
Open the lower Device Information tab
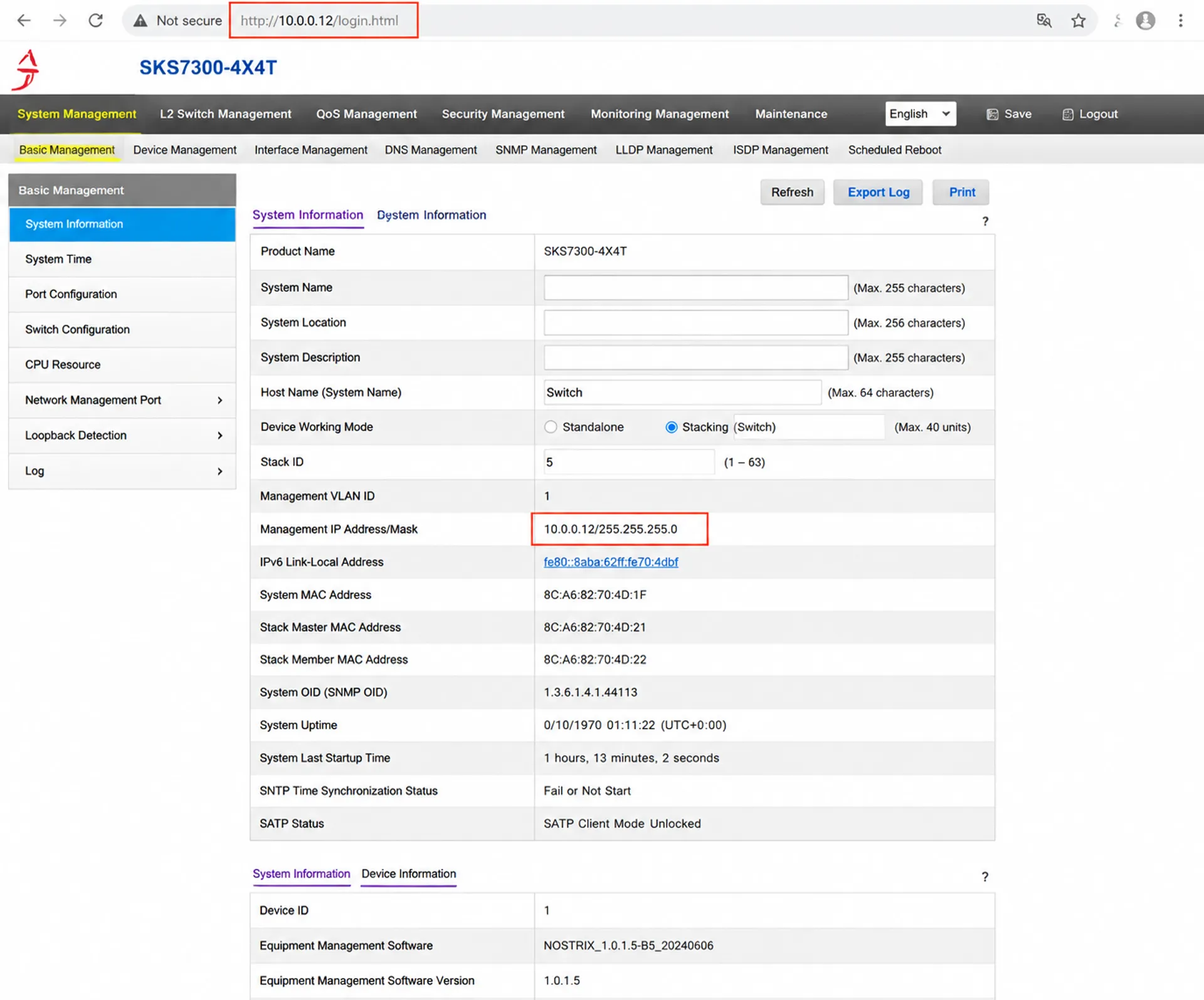[409, 874]
